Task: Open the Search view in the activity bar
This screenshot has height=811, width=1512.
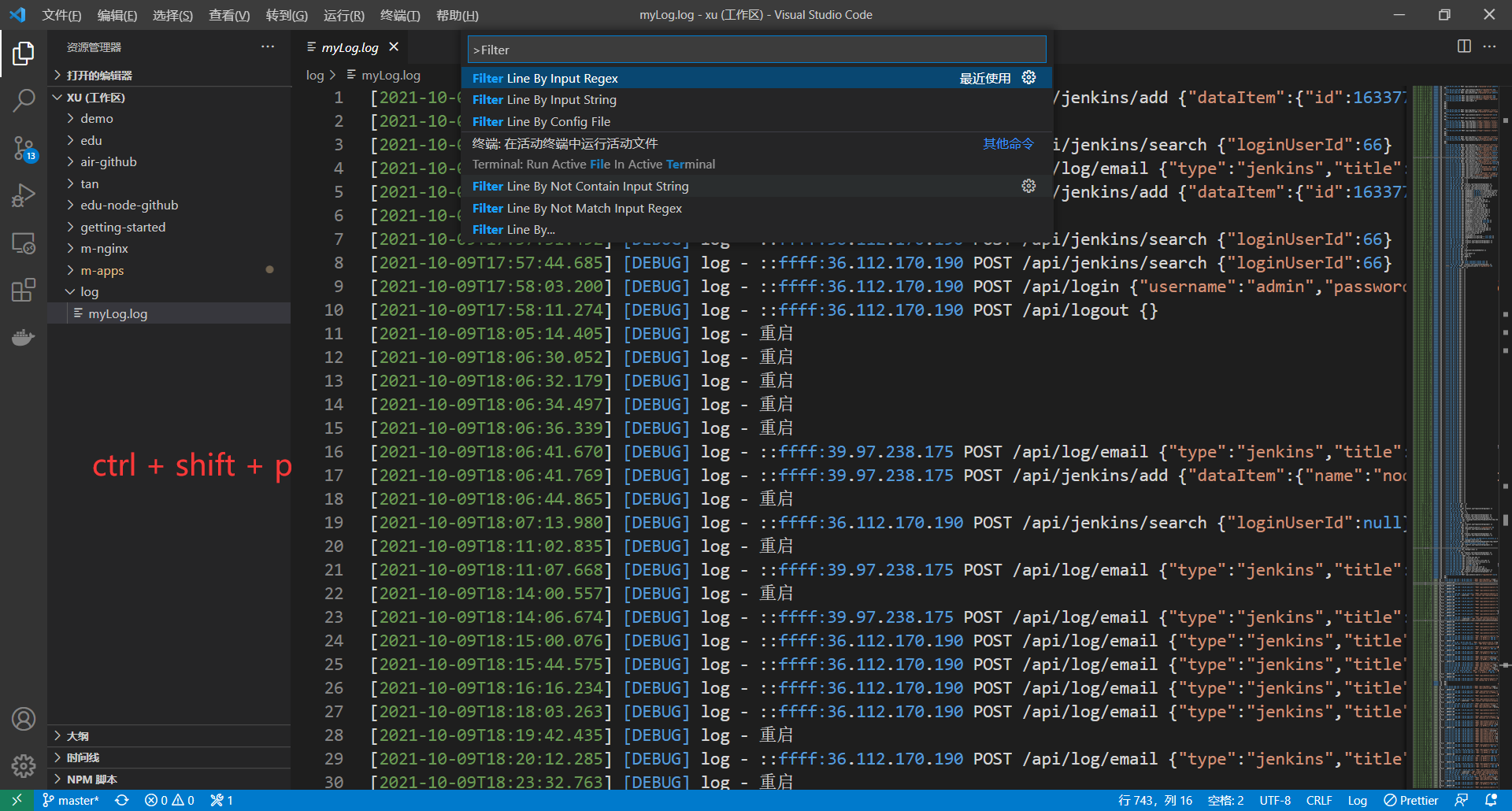Action: pos(24,101)
